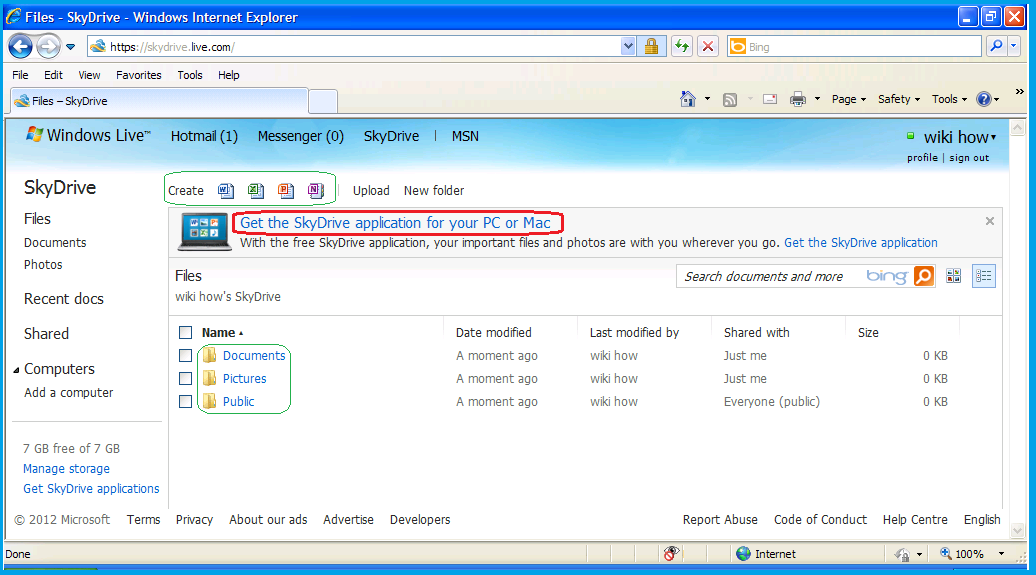1036x575 pixels.
Task: Create a new PowerPoint presentation
Action: [285, 191]
